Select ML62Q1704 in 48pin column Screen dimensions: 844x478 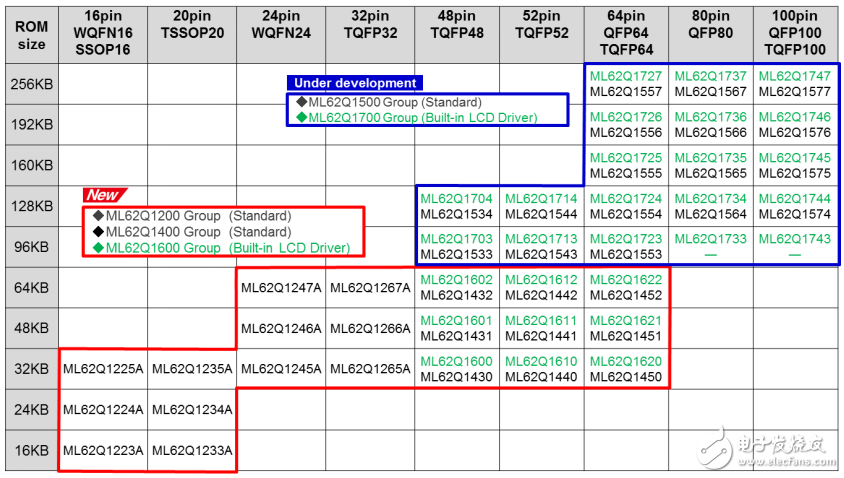(x=456, y=199)
